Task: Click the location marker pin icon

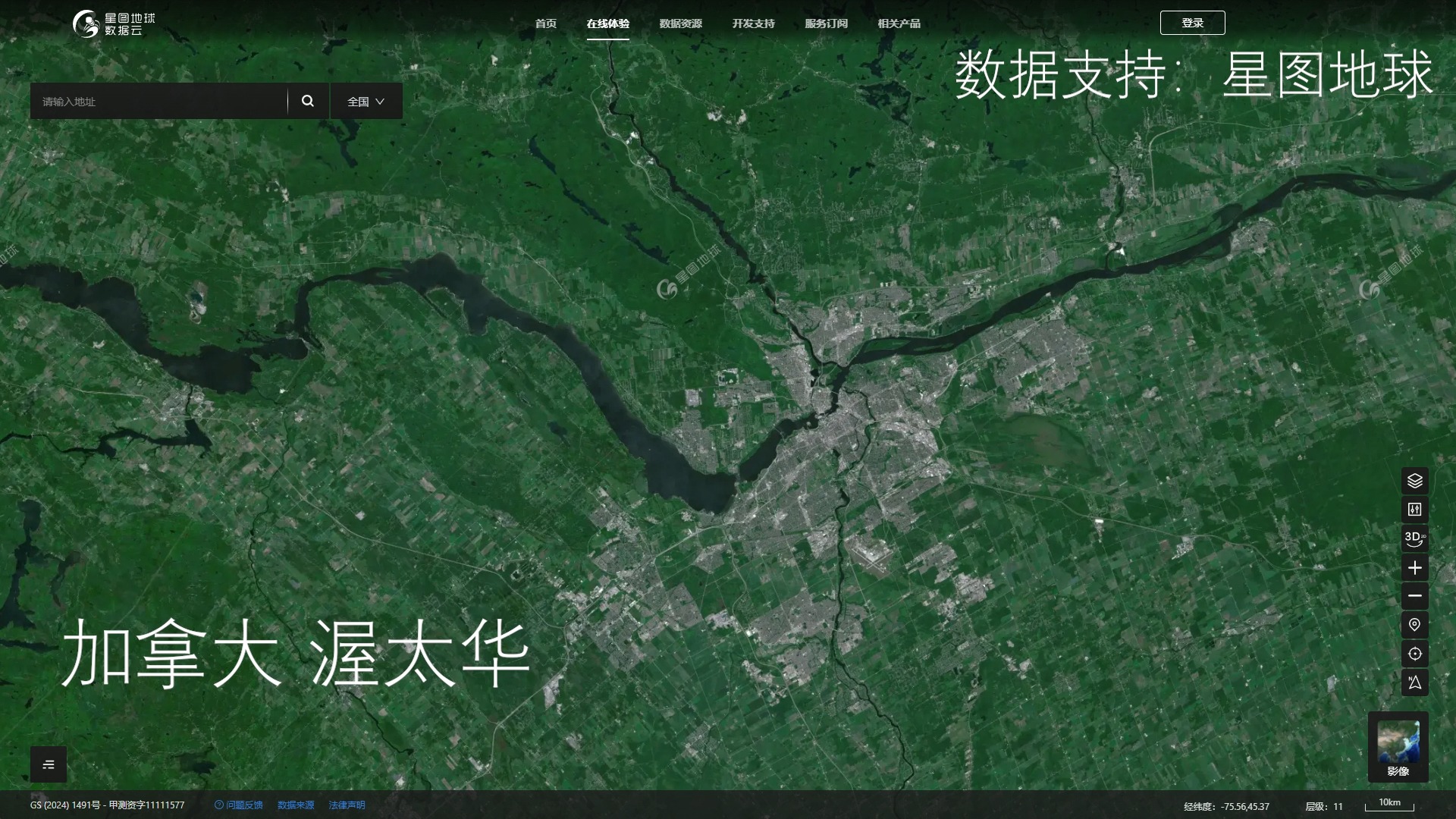Action: [x=1414, y=625]
